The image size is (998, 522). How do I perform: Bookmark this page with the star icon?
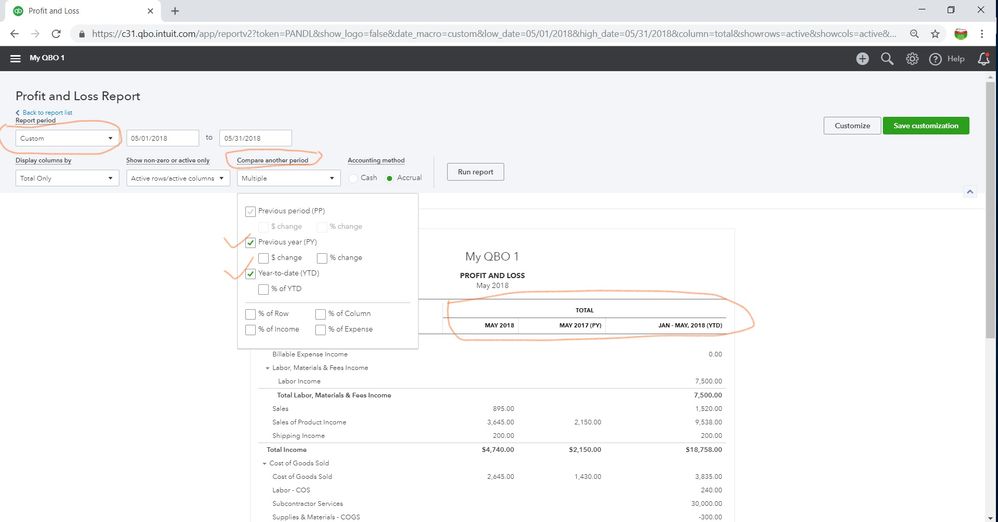pos(934,33)
